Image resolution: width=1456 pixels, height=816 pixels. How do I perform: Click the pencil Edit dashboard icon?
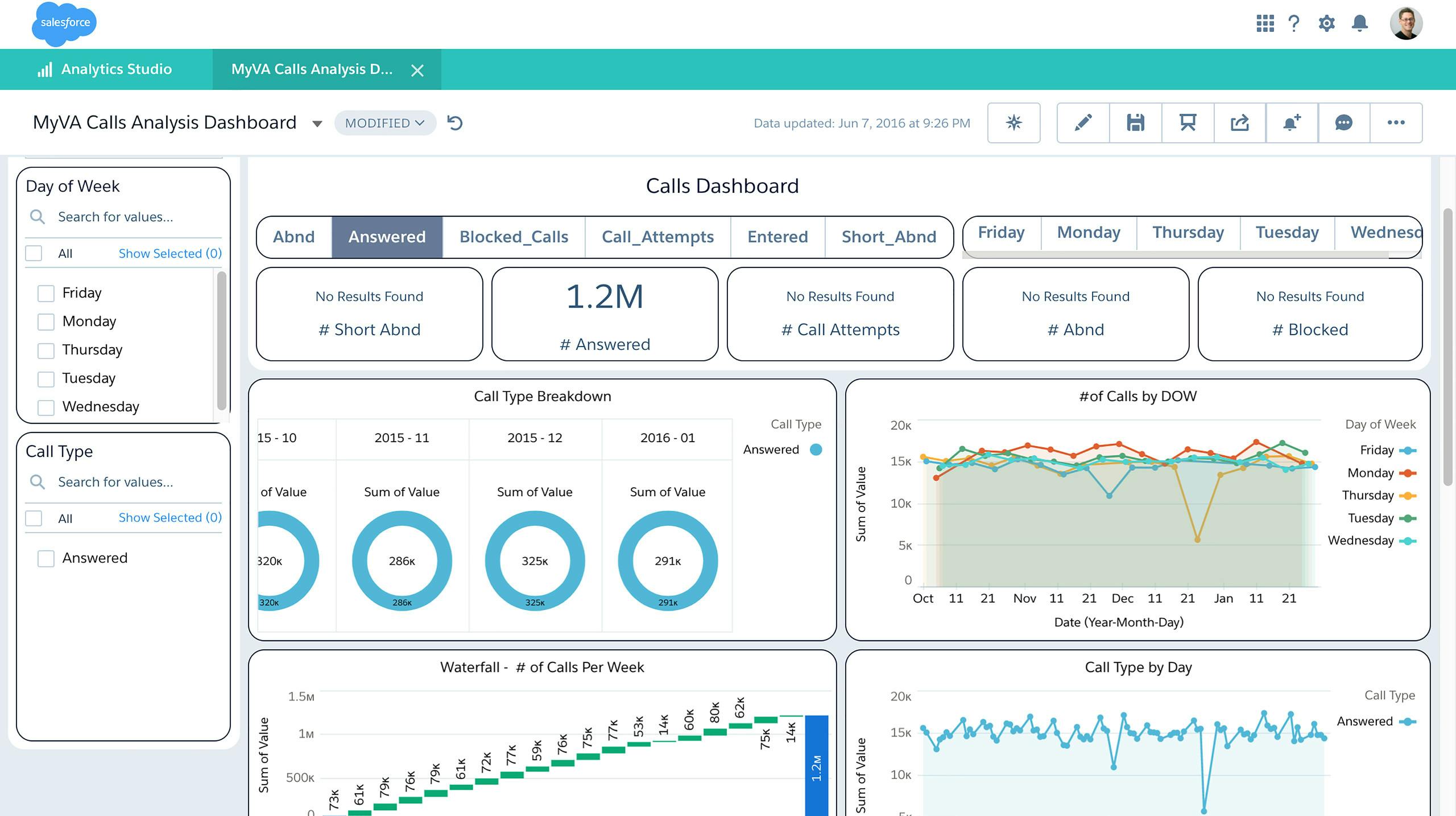click(x=1083, y=123)
